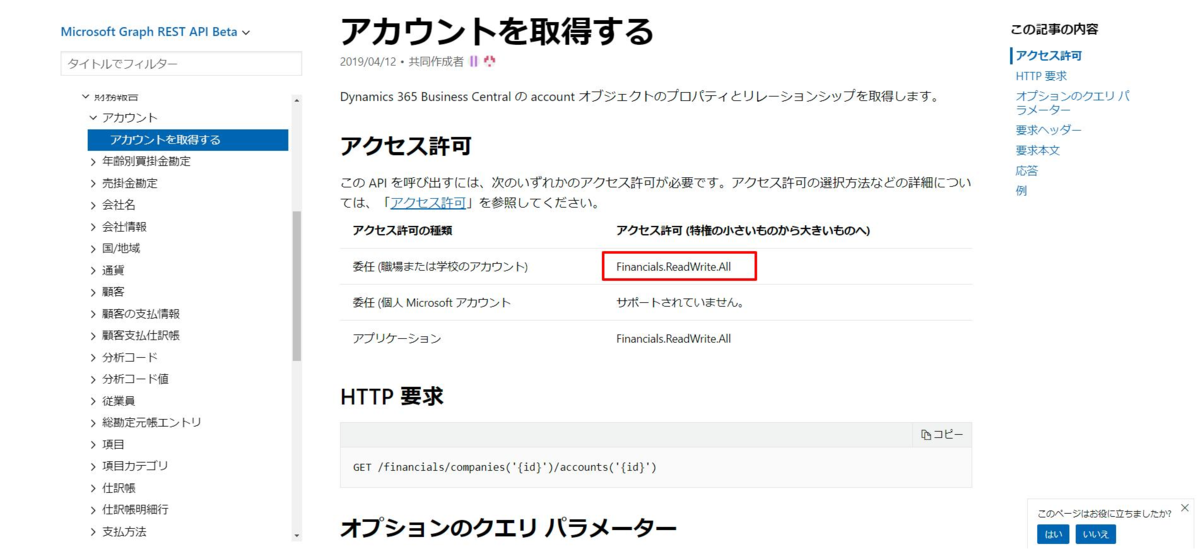
Task: Jump to アクセス許可 in article contents
Action: [x=1049, y=56]
